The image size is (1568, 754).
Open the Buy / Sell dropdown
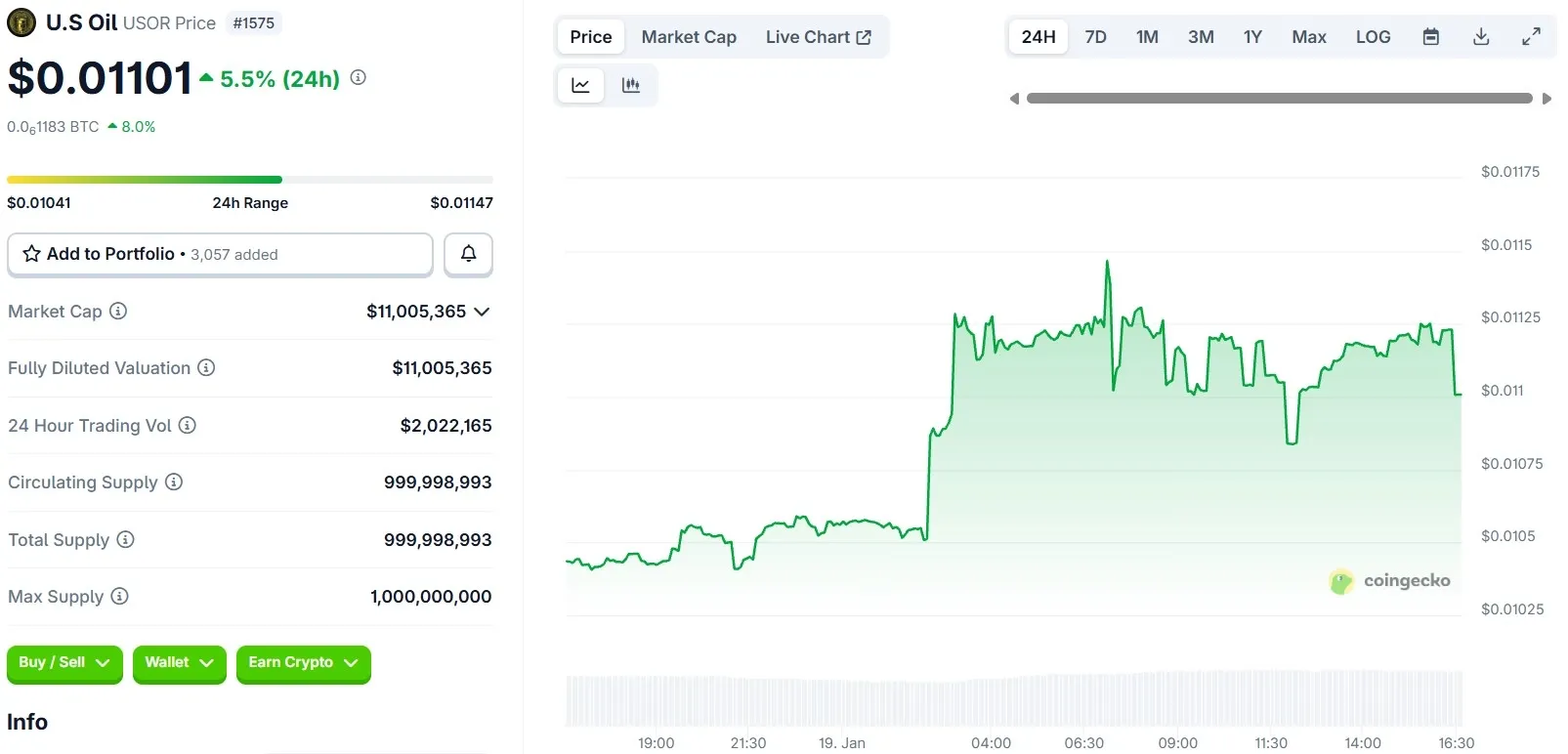coord(64,663)
